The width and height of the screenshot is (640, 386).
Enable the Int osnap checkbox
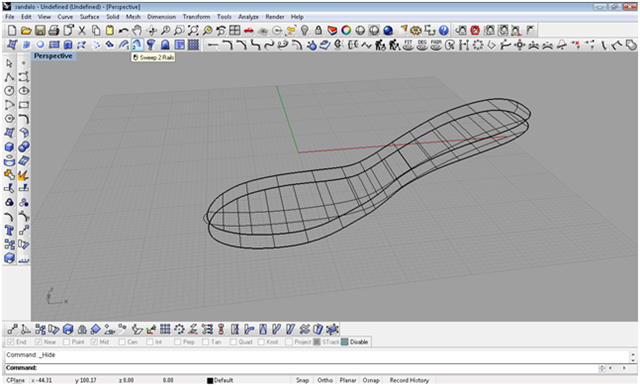coord(150,342)
